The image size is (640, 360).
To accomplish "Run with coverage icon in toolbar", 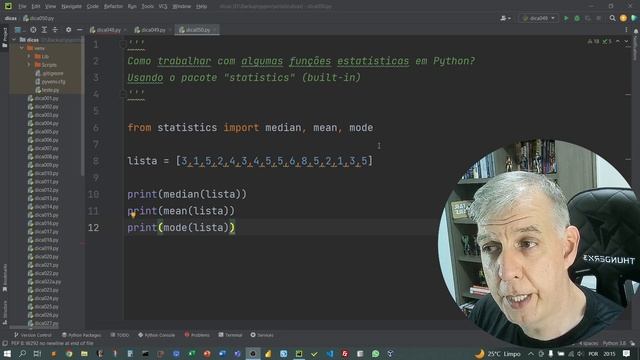I will click(x=588, y=18).
